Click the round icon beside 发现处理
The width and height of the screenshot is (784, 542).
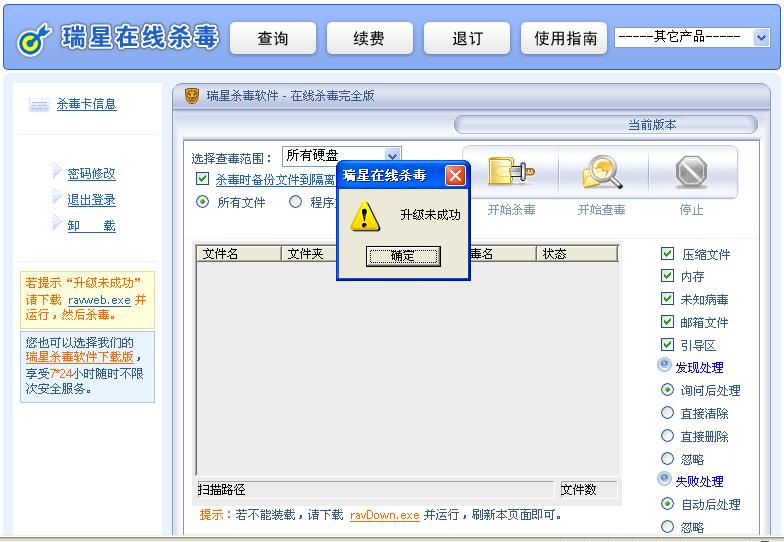[x=664, y=365]
